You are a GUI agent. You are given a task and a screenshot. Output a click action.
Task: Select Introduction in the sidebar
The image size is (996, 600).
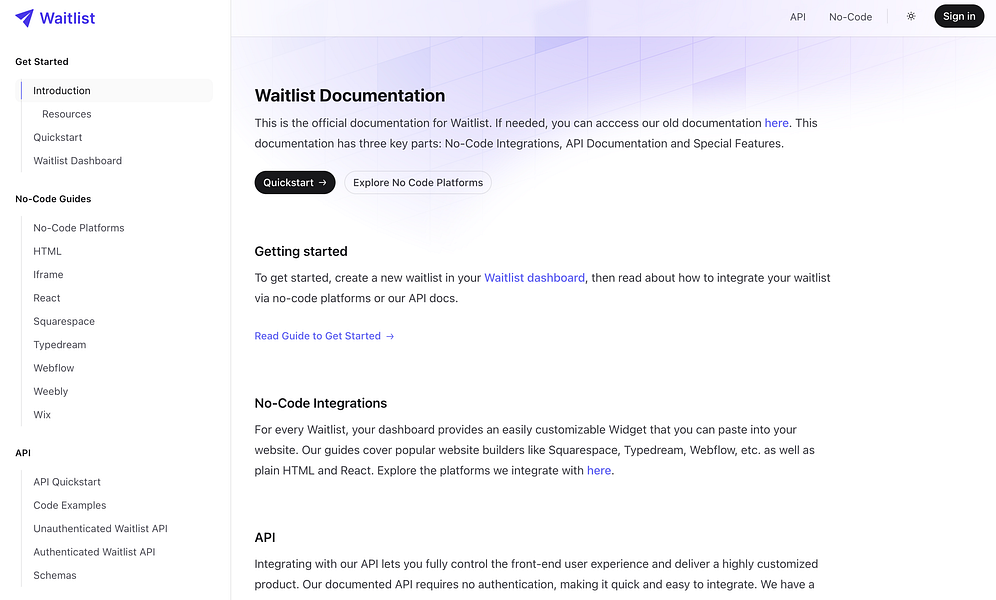(61, 90)
